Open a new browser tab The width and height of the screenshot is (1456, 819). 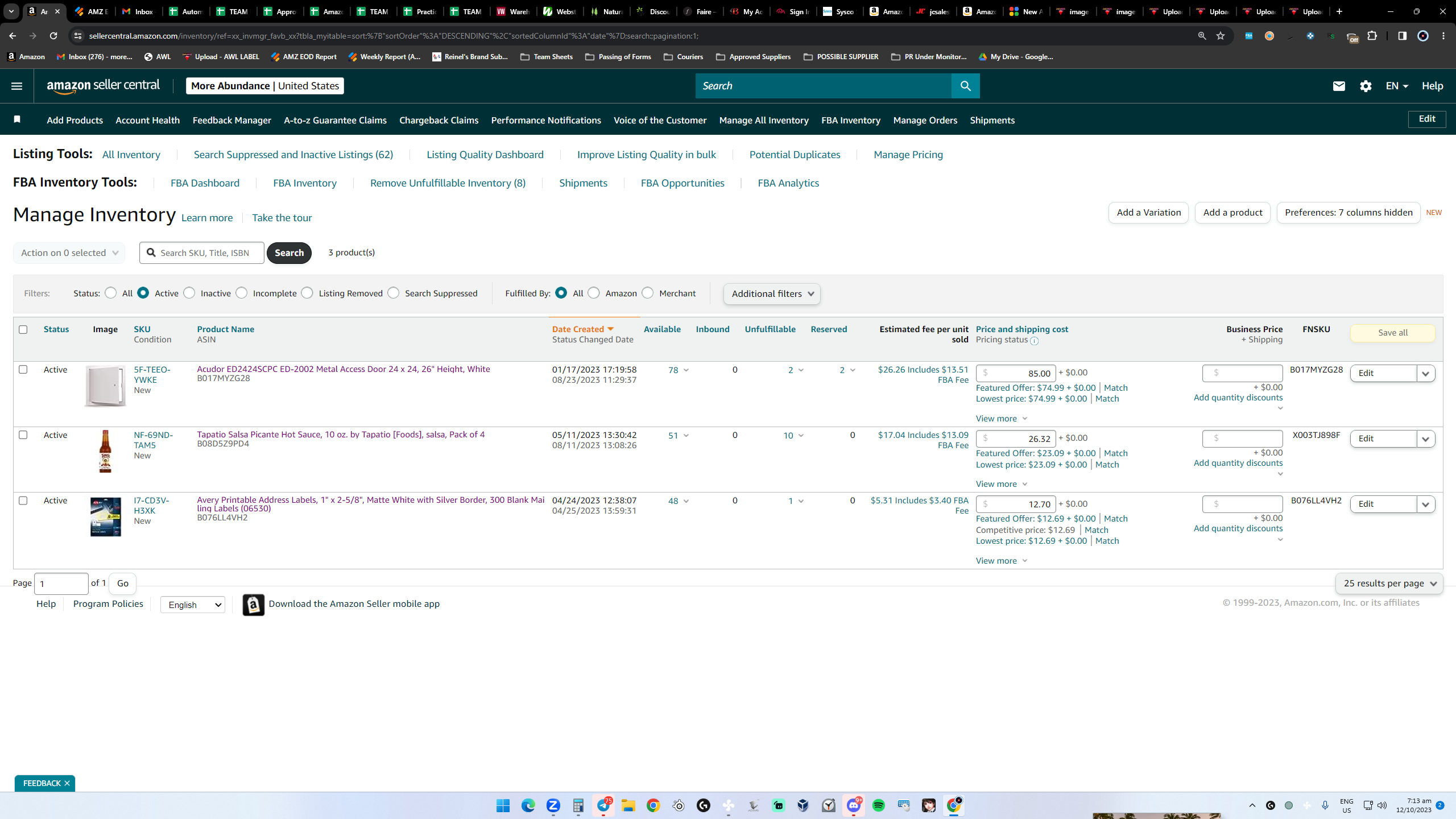point(1339,11)
